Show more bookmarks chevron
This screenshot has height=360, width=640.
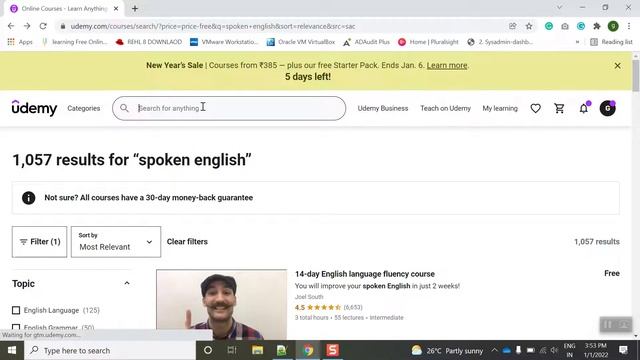(577, 42)
